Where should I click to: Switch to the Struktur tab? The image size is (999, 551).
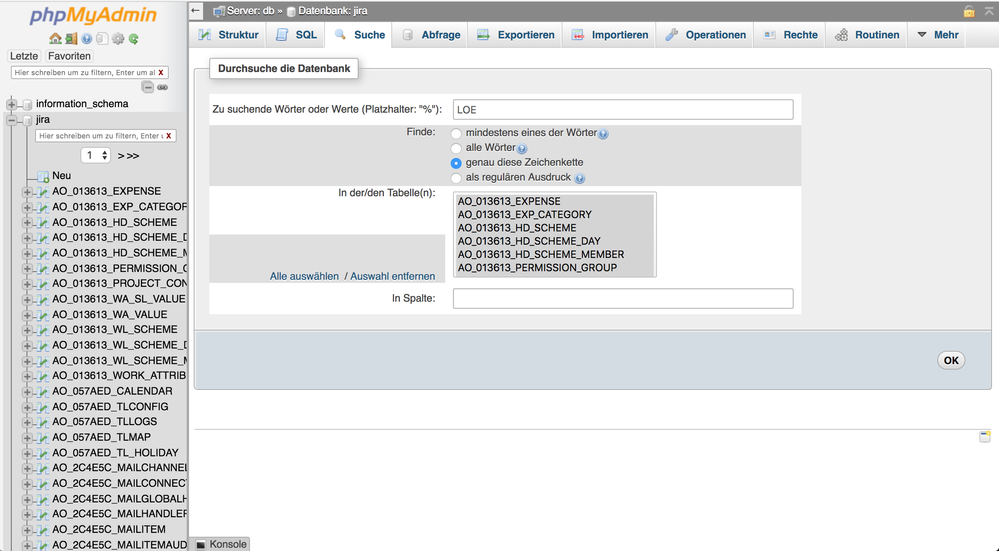pos(228,35)
